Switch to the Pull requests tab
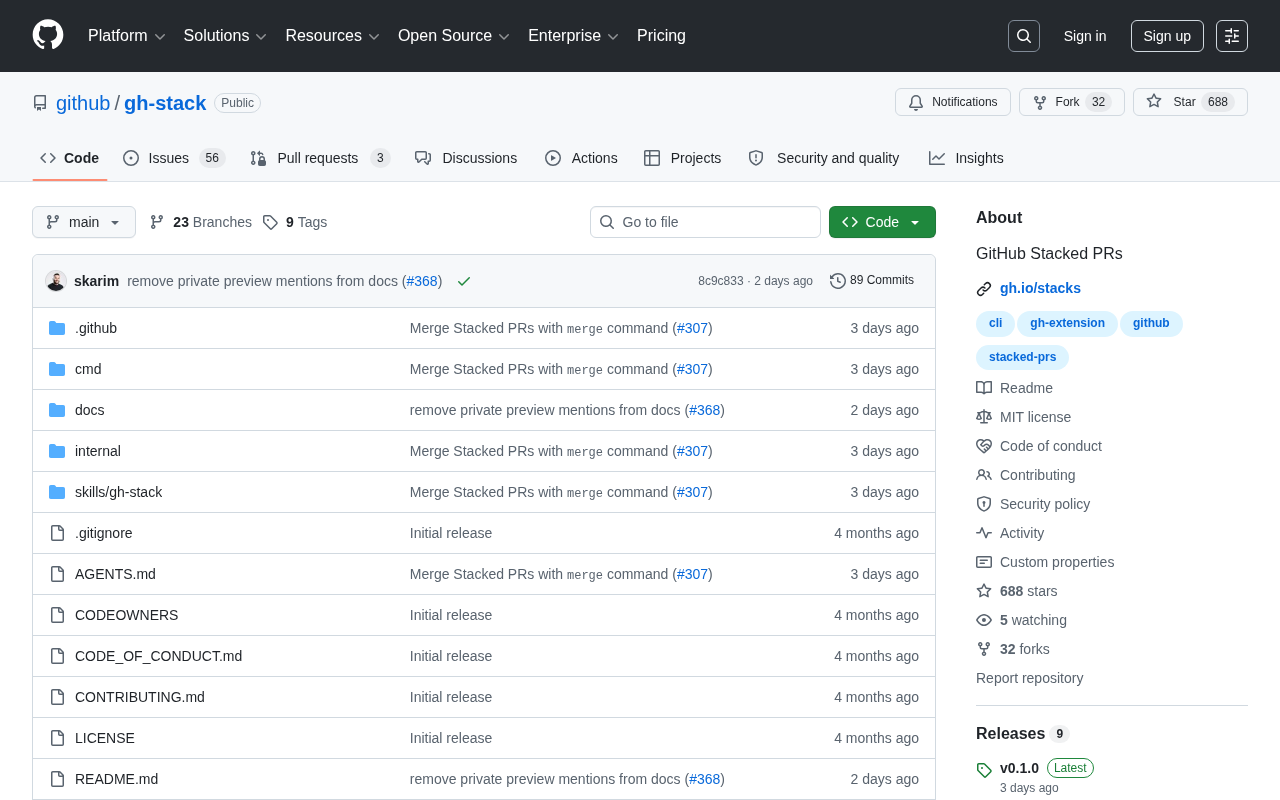 pyautogui.click(x=319, y=158)
